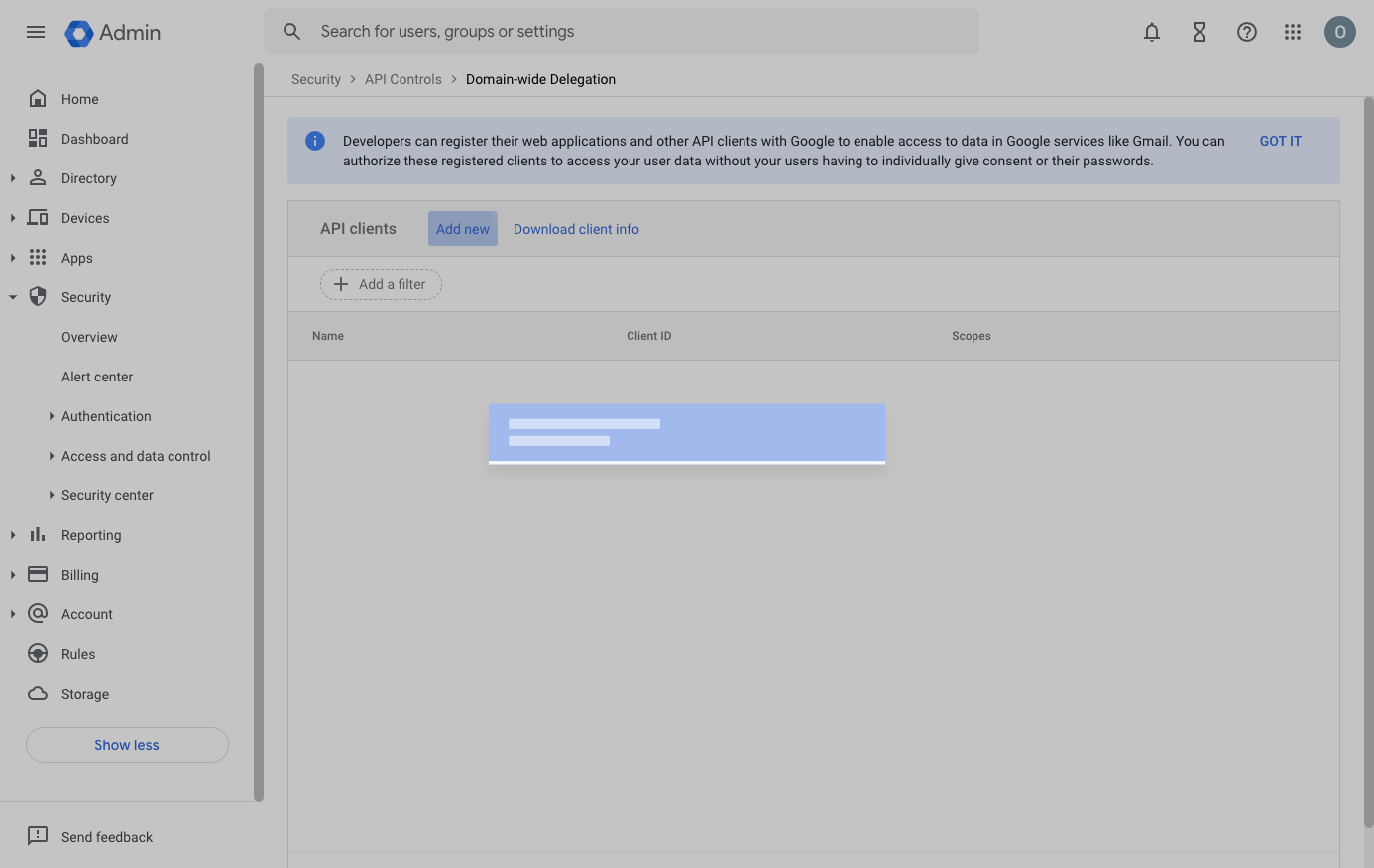Open the Google apps grid
The height and width of the screenshot is (868, 1374).
1293,32
